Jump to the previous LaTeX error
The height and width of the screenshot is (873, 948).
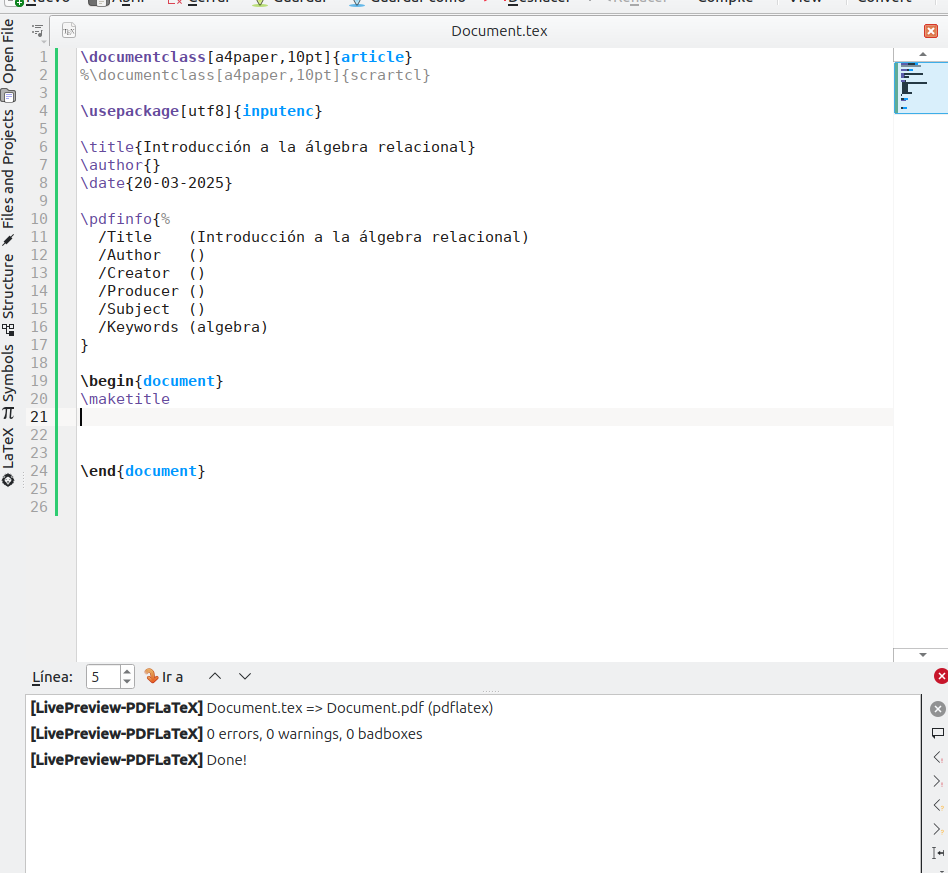click(937, 757)
